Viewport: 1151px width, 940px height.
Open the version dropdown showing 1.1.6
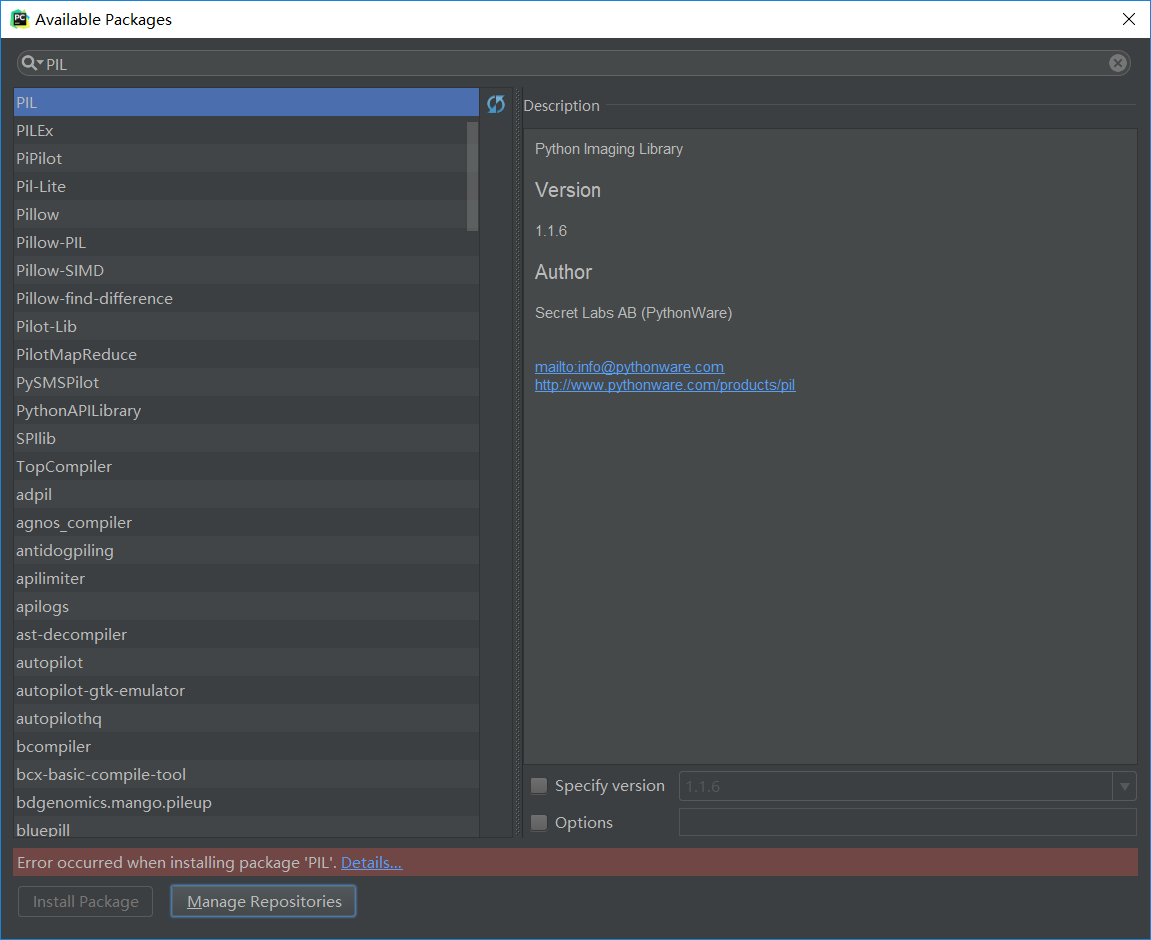pos(1124,786)
